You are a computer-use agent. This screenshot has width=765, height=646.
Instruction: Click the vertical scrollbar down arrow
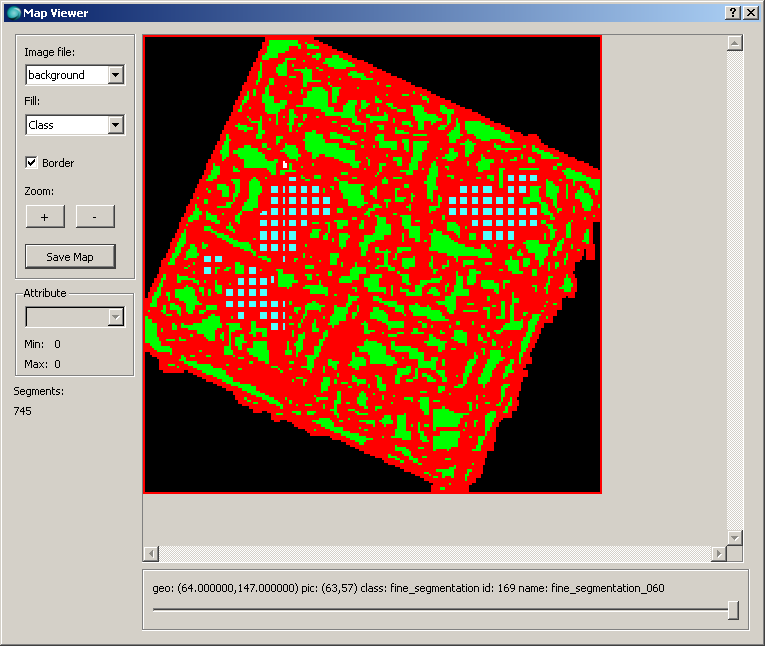click(735, 537)
